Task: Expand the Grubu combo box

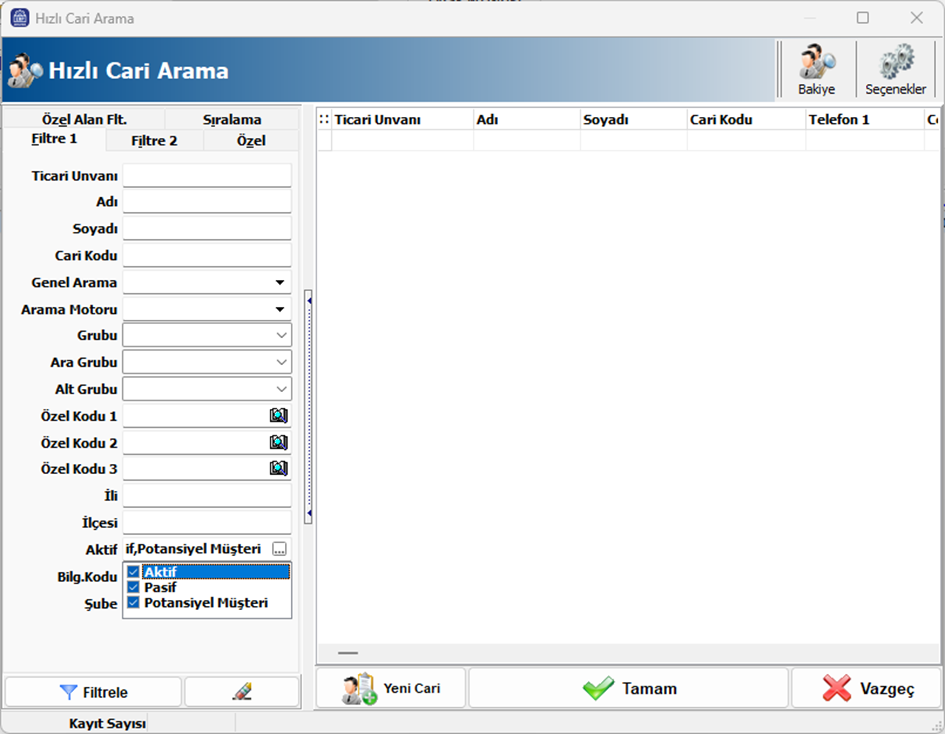Action: [281, 336]
